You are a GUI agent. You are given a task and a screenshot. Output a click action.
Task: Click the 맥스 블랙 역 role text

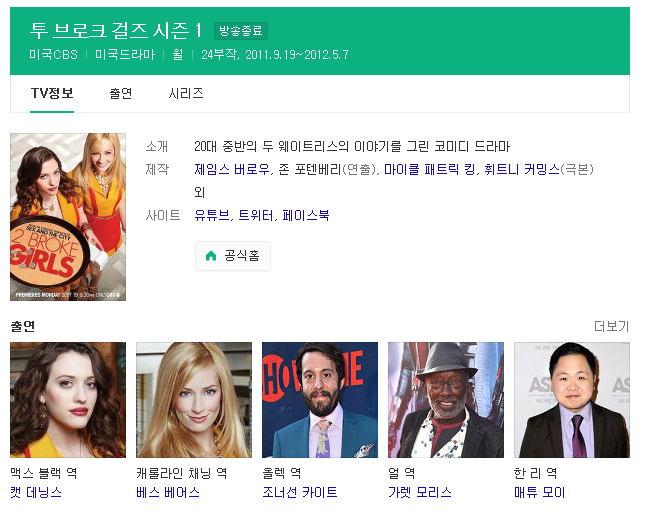point(44,473)
